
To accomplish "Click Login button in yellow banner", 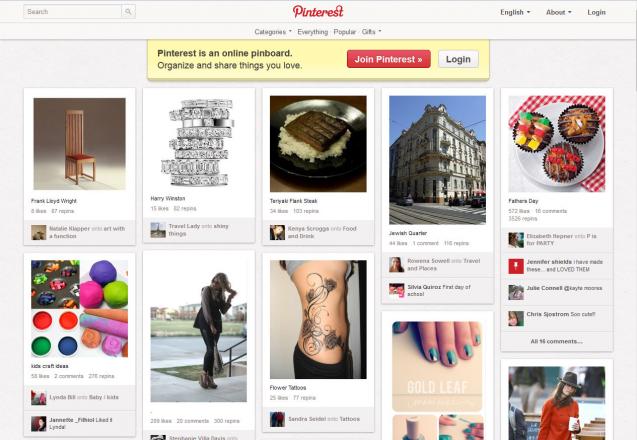I will point(458,59).
